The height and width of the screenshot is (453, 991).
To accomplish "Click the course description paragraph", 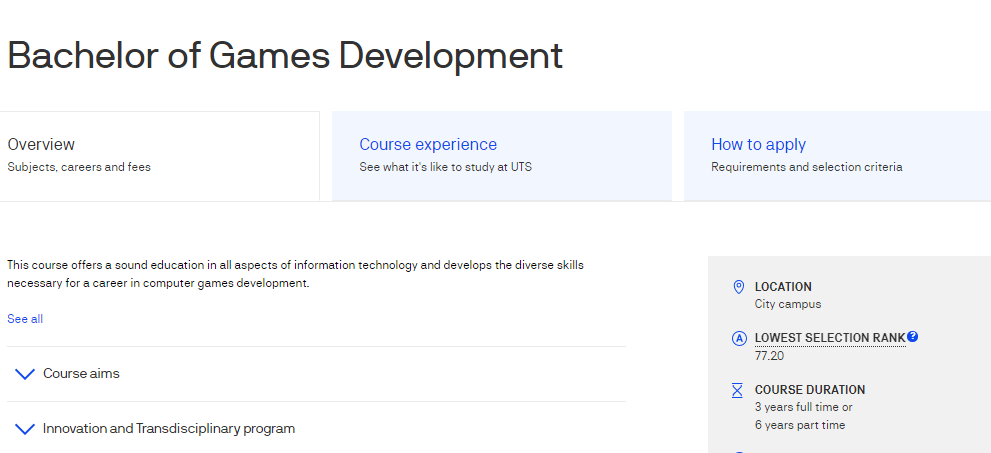I will coord(295,274).
